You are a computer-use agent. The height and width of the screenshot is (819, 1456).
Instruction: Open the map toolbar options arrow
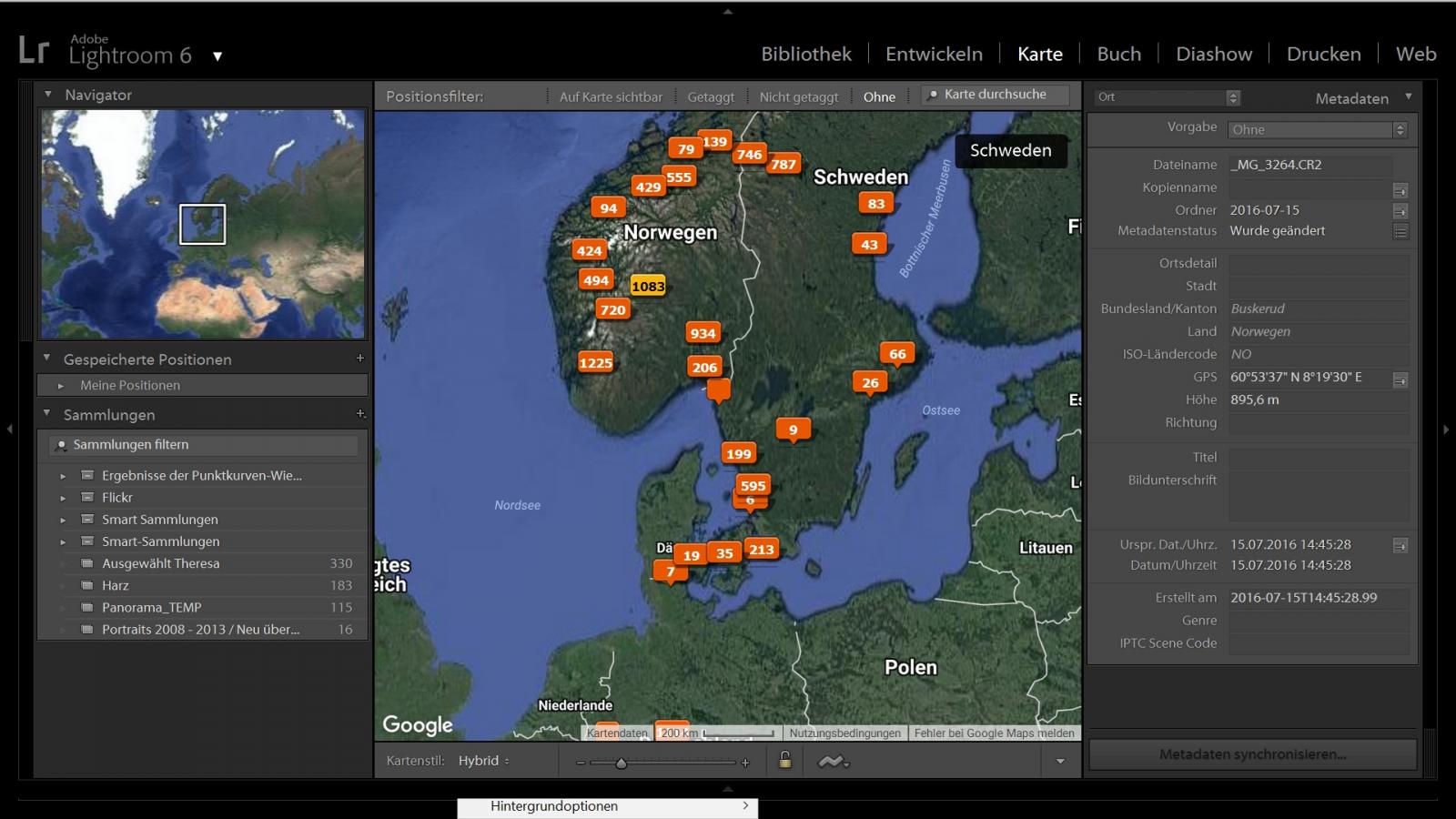[1060, 762]
